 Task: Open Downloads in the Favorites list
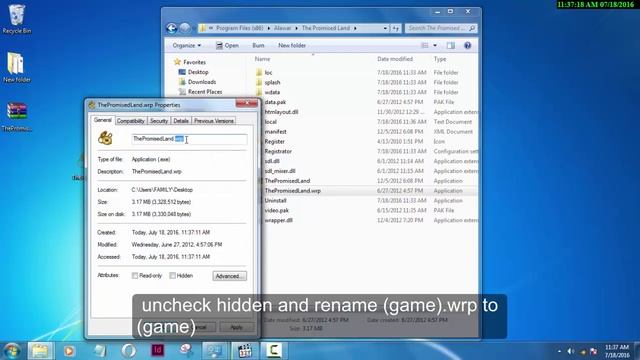[x=202, y=82]
